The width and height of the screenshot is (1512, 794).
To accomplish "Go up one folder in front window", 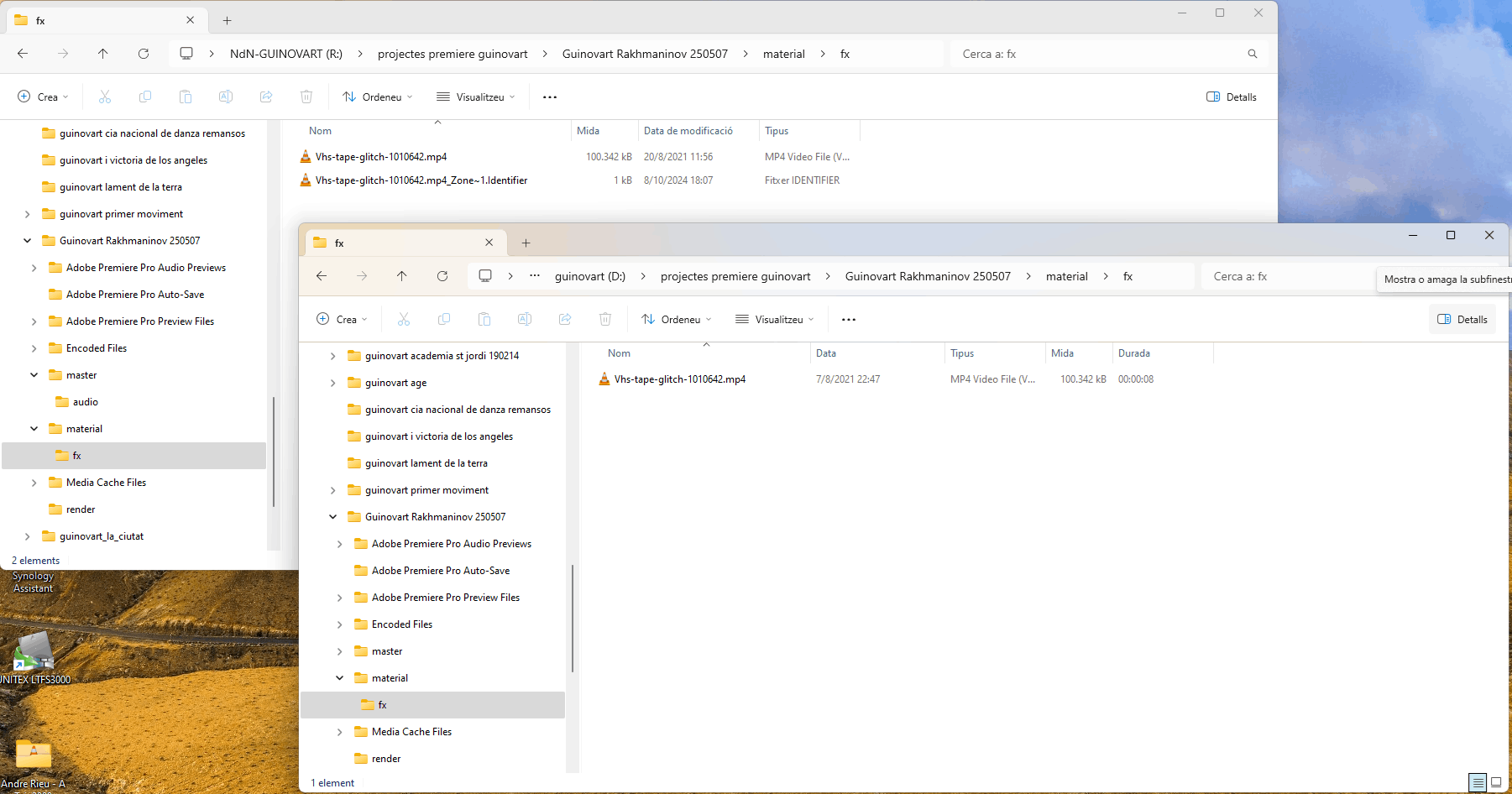I will 402,276.
